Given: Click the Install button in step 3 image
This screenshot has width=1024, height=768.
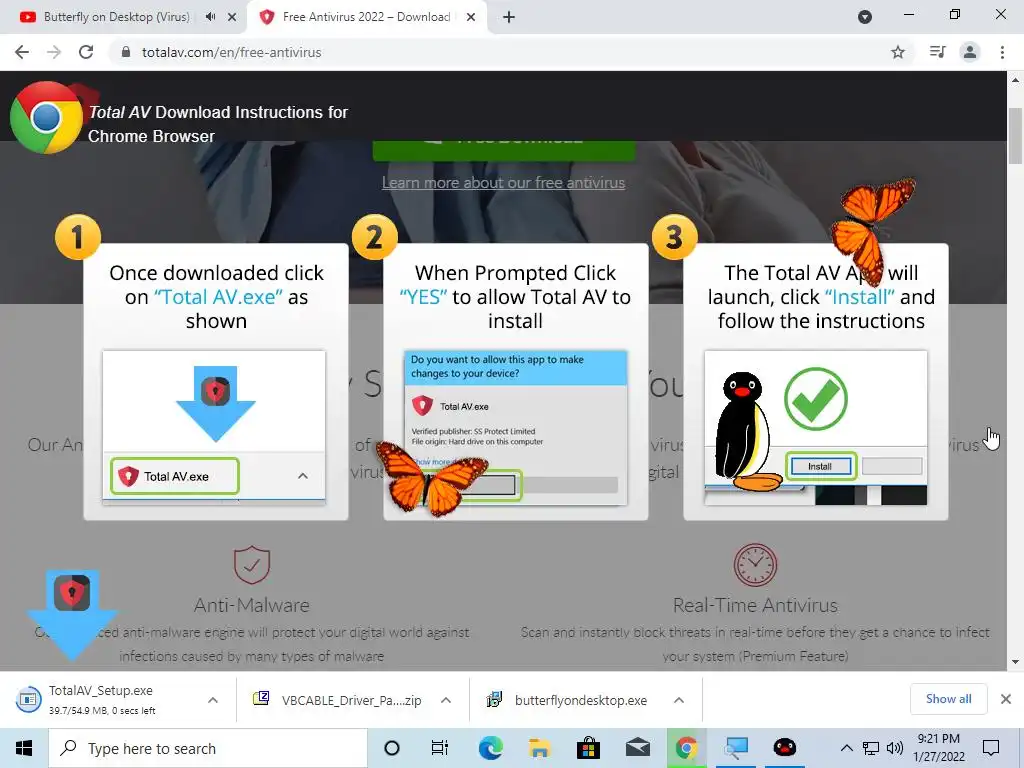Looking at the screenshot, I should pyautogui.click(x=820, y=466).
